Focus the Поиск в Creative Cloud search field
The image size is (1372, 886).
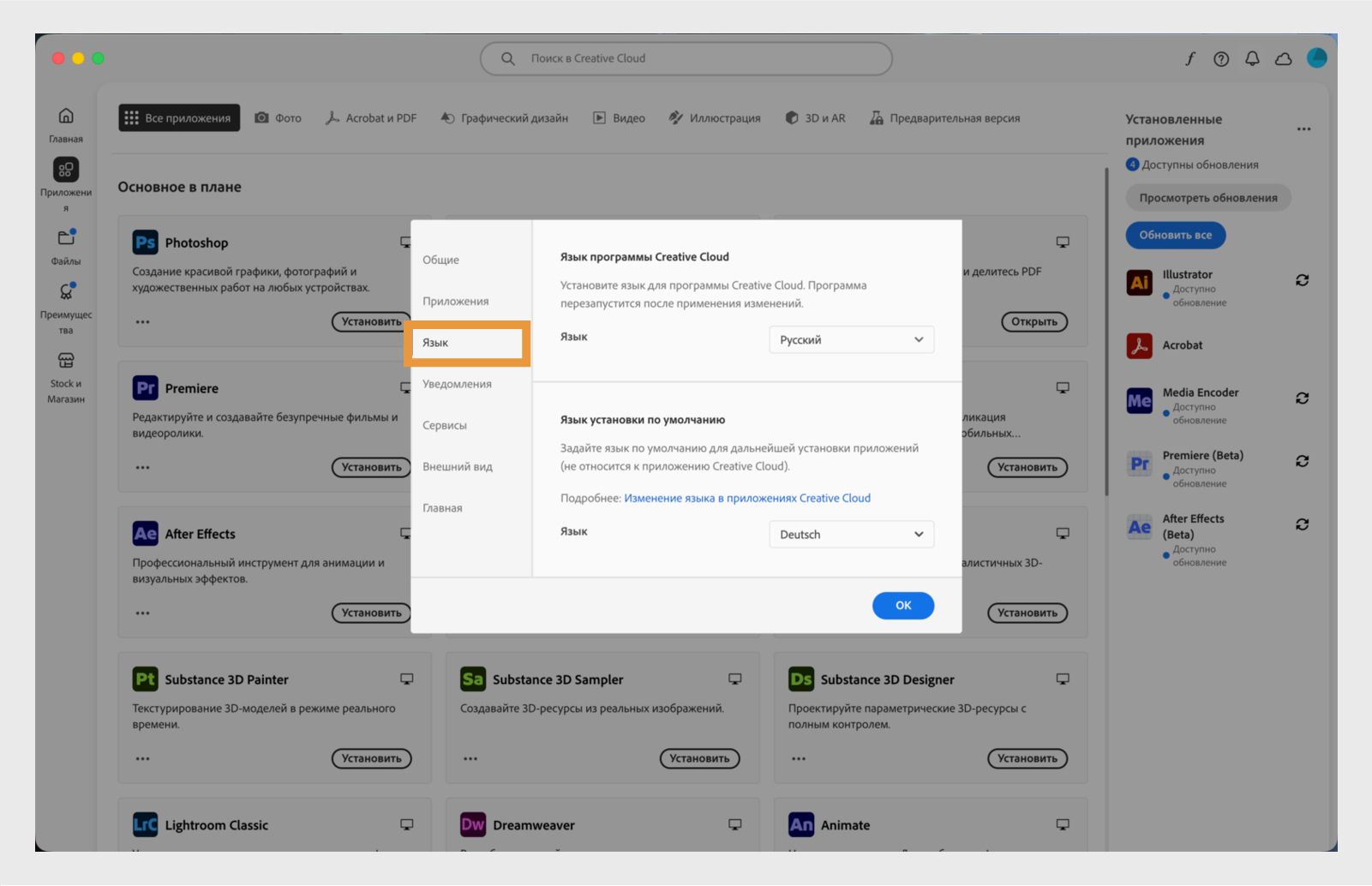point(686,58)
